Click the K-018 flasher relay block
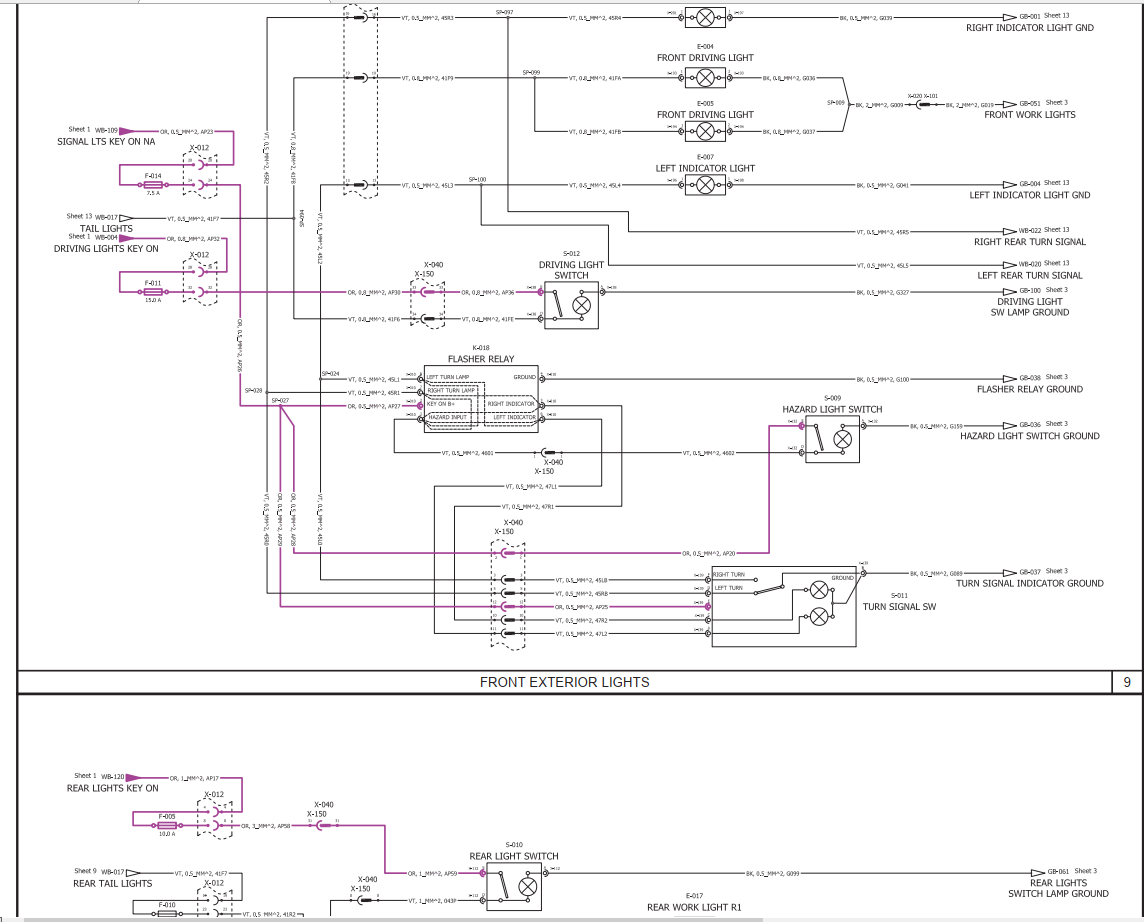This screenshot has height=922, width=1144. pos(481,397)
